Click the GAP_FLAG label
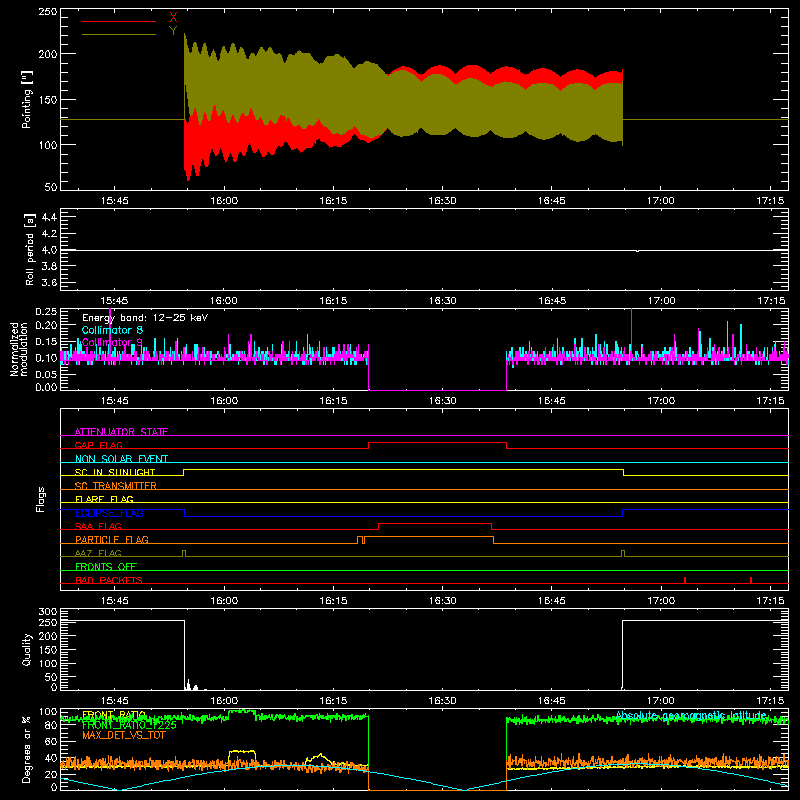 pos(98,445)
